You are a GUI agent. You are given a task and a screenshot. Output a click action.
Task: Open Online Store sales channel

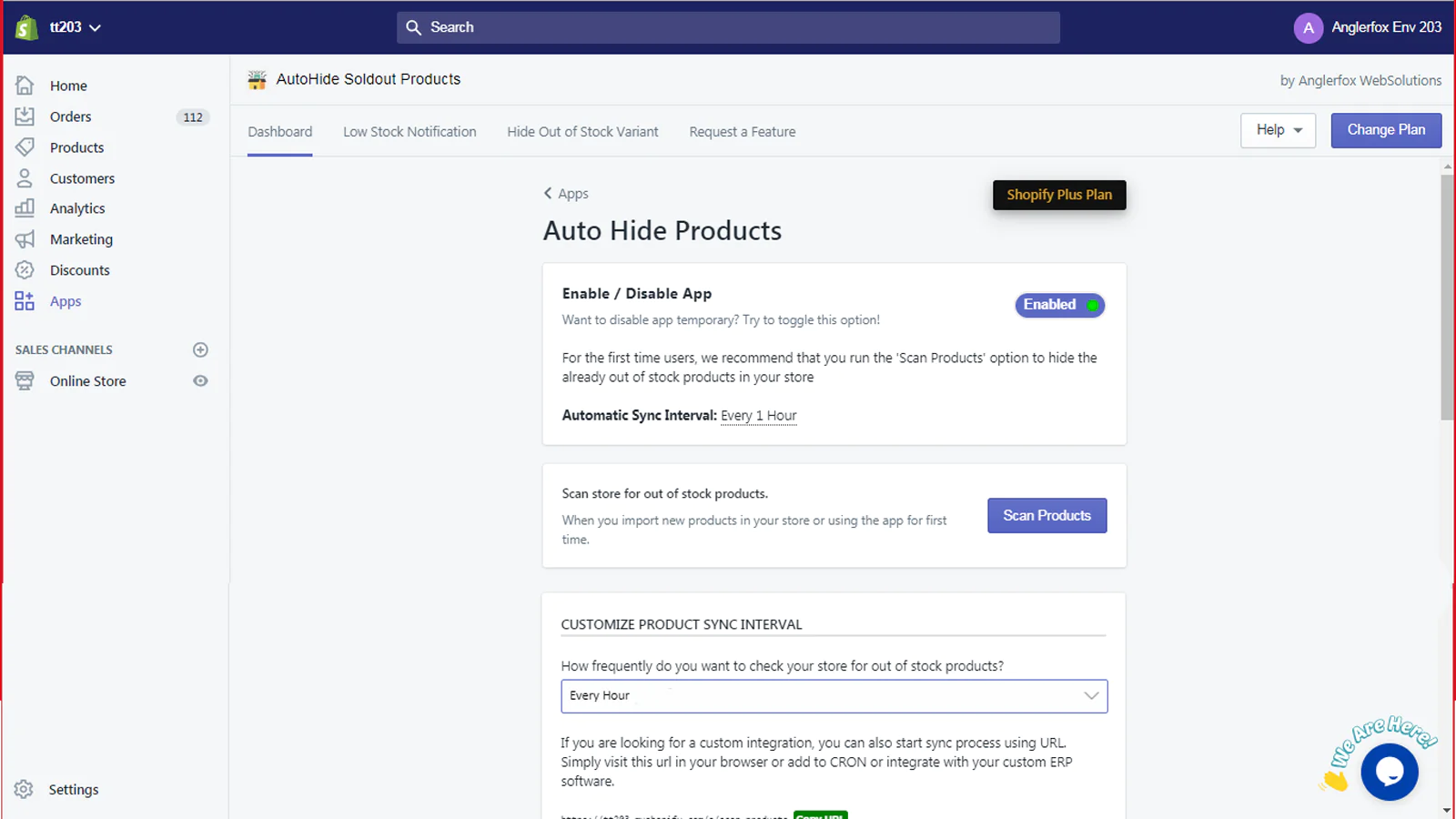point(87,381)
